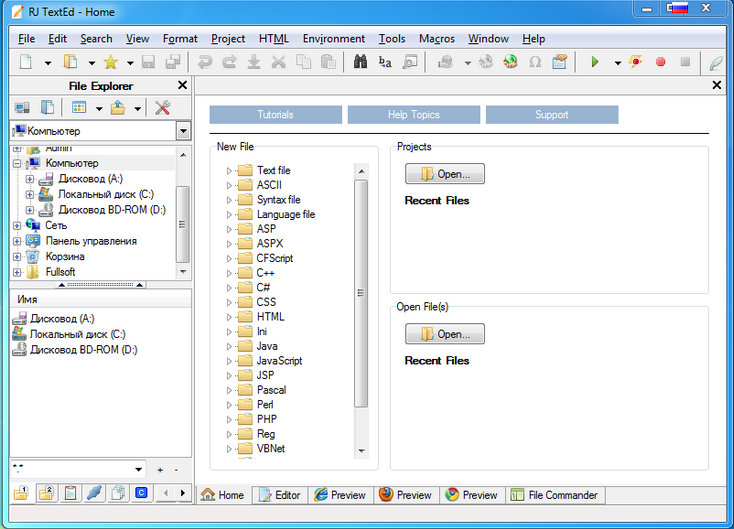This screenshot has height=529, width=734.
Task: Click the Paste clipboard toolbar icon
Action: [x=328, y=62]
